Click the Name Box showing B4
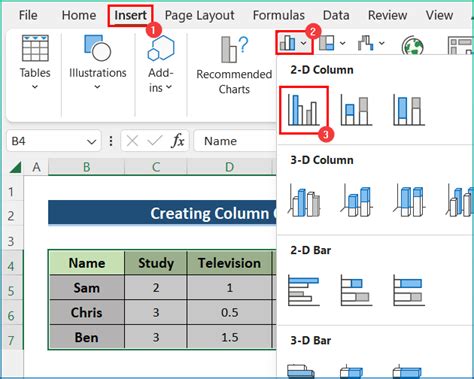Image resolution: width=474 pixels, height=379 pixels. 53,141
